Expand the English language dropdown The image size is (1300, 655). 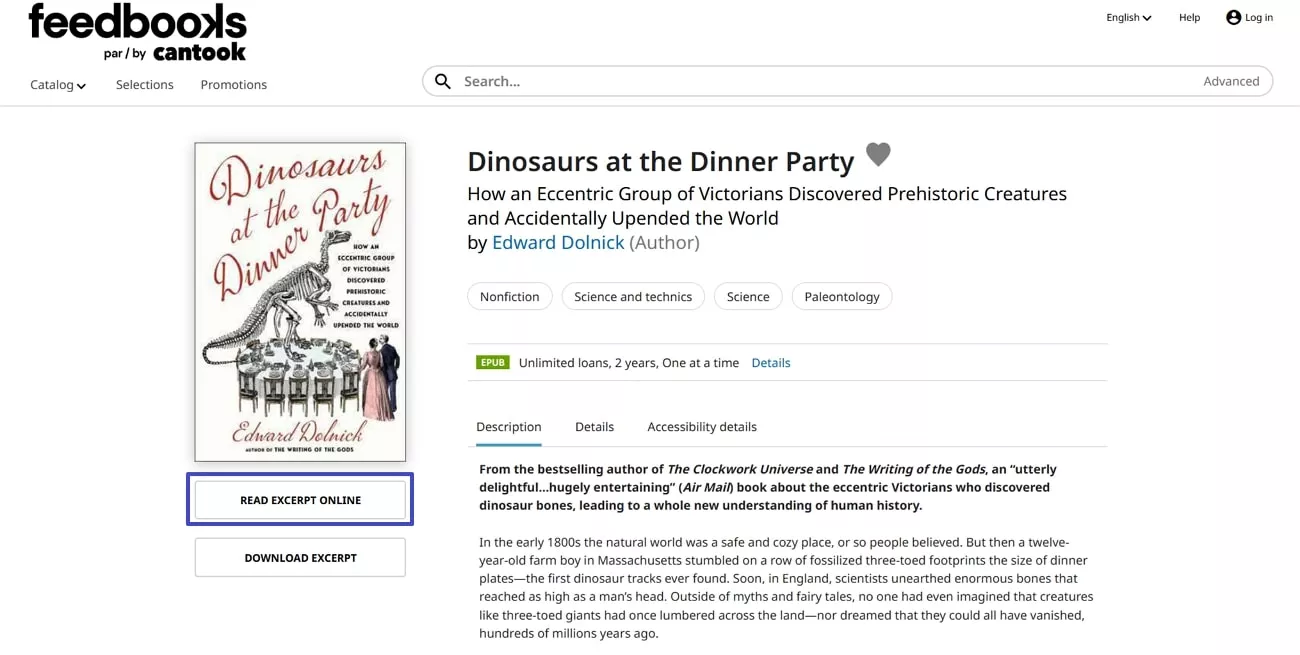point(1128,17)
